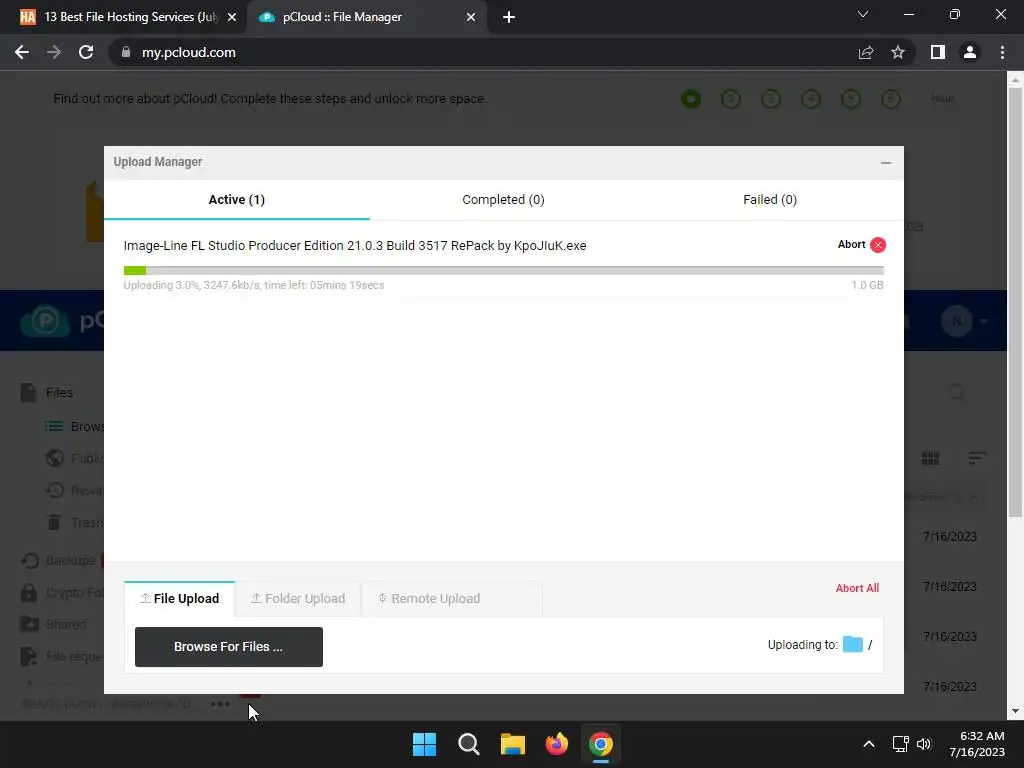Open Chrome three-dot menu

[1002, 52]
